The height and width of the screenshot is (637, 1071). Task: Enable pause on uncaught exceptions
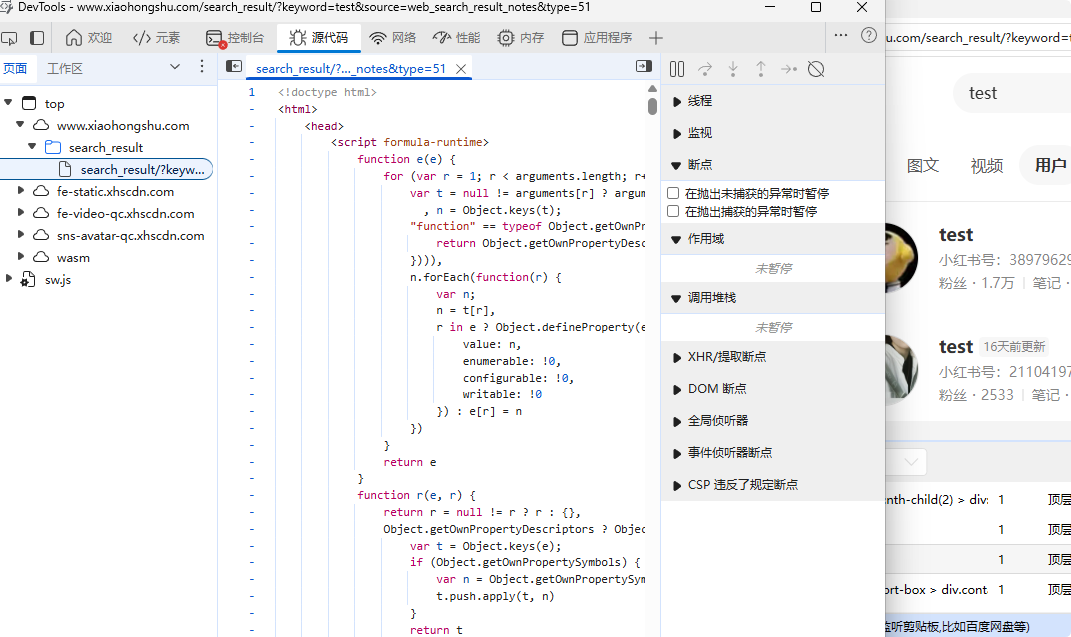674,193
